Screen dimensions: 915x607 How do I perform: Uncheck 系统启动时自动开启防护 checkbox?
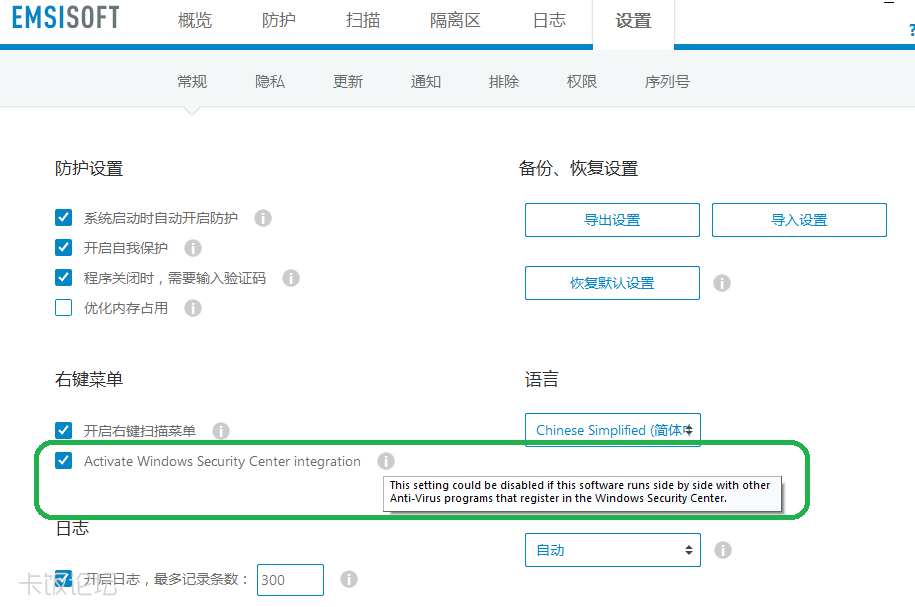[x=64, y=218]
